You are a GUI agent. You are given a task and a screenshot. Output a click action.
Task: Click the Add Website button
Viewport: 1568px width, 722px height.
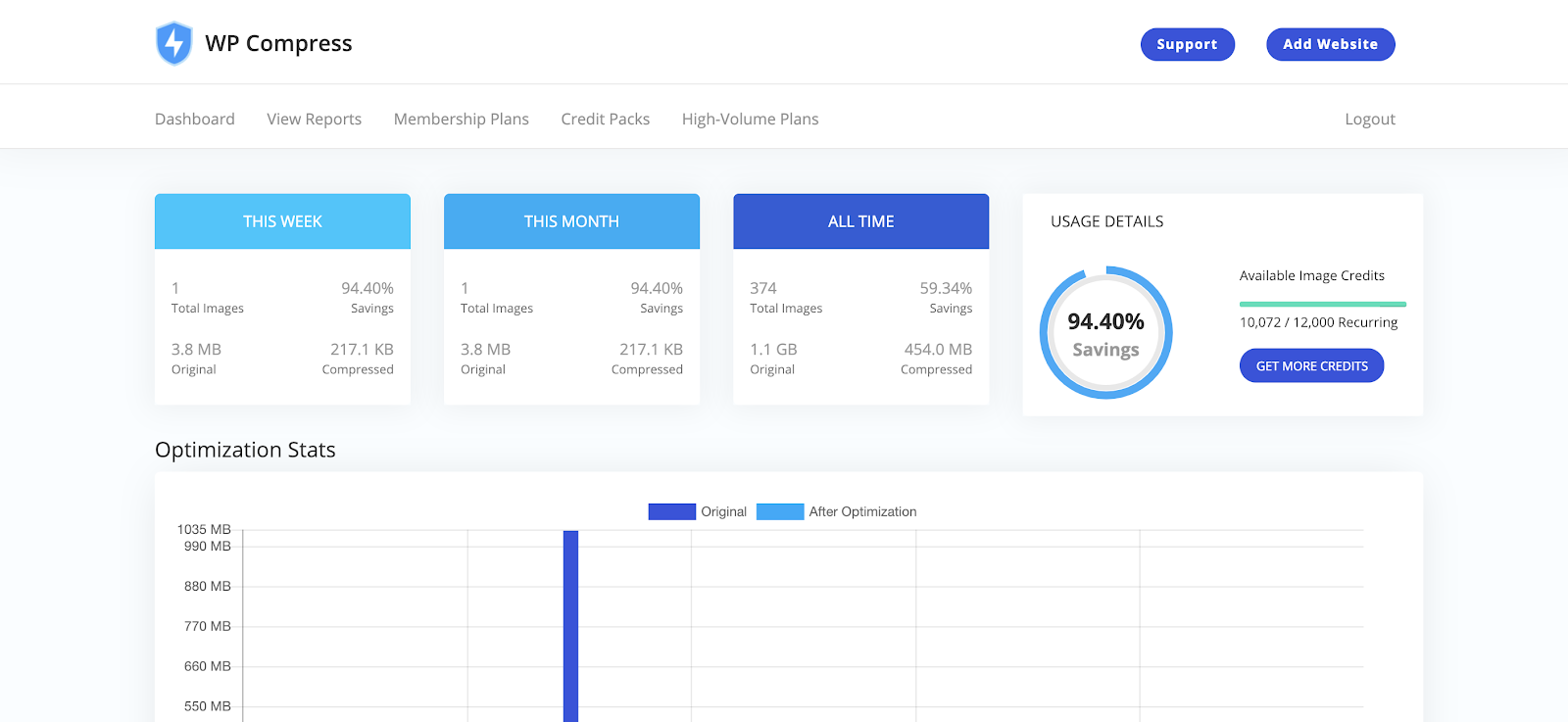tap(1330, 44)
